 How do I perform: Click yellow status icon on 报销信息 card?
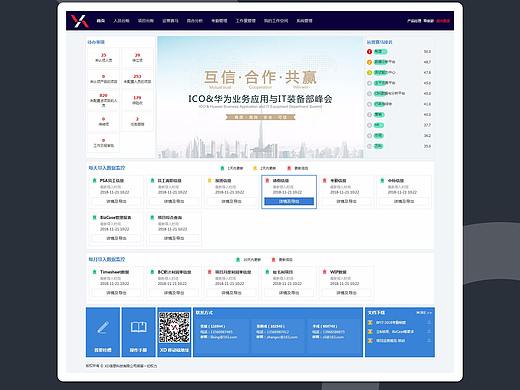point(210,180)
